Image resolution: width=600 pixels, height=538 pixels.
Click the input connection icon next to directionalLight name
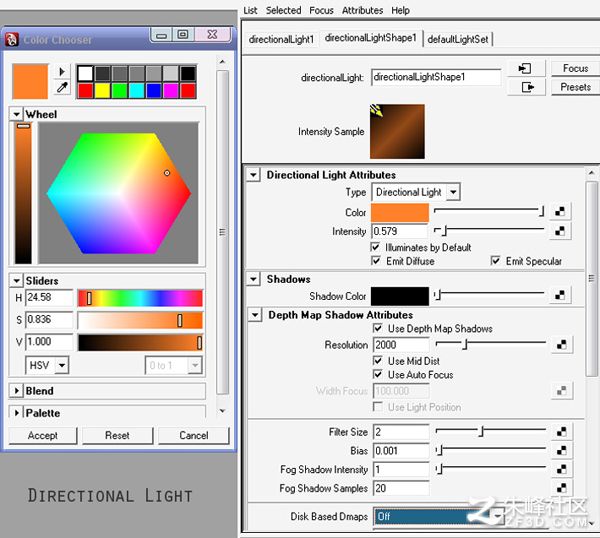[525, 68]
